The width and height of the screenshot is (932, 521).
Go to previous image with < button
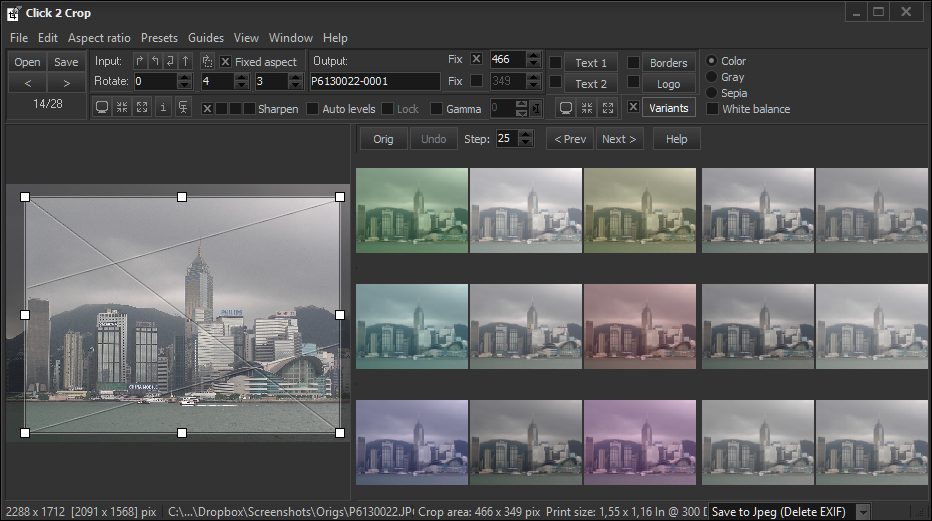tap(27, 83)
